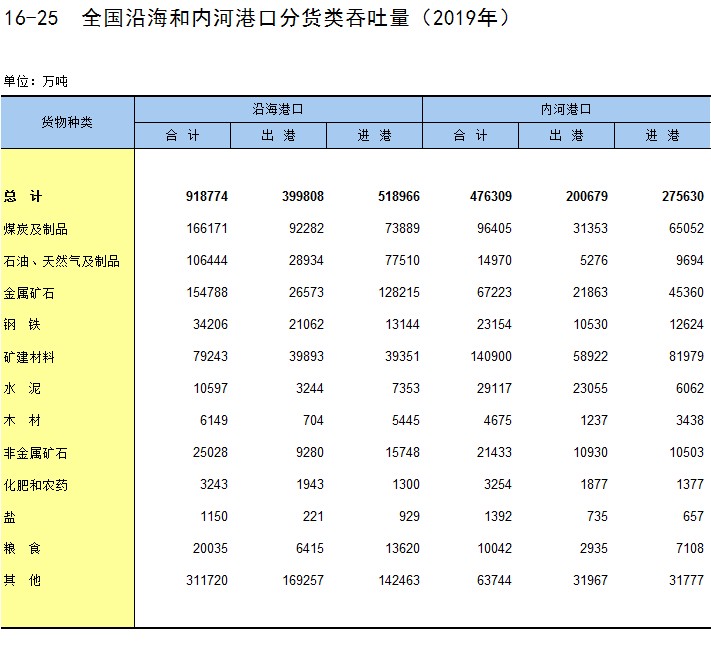Select the unit label 单位：万吨
Viewport: 711px width, 661px height.
pyautogui.click(x=36, y=81)
